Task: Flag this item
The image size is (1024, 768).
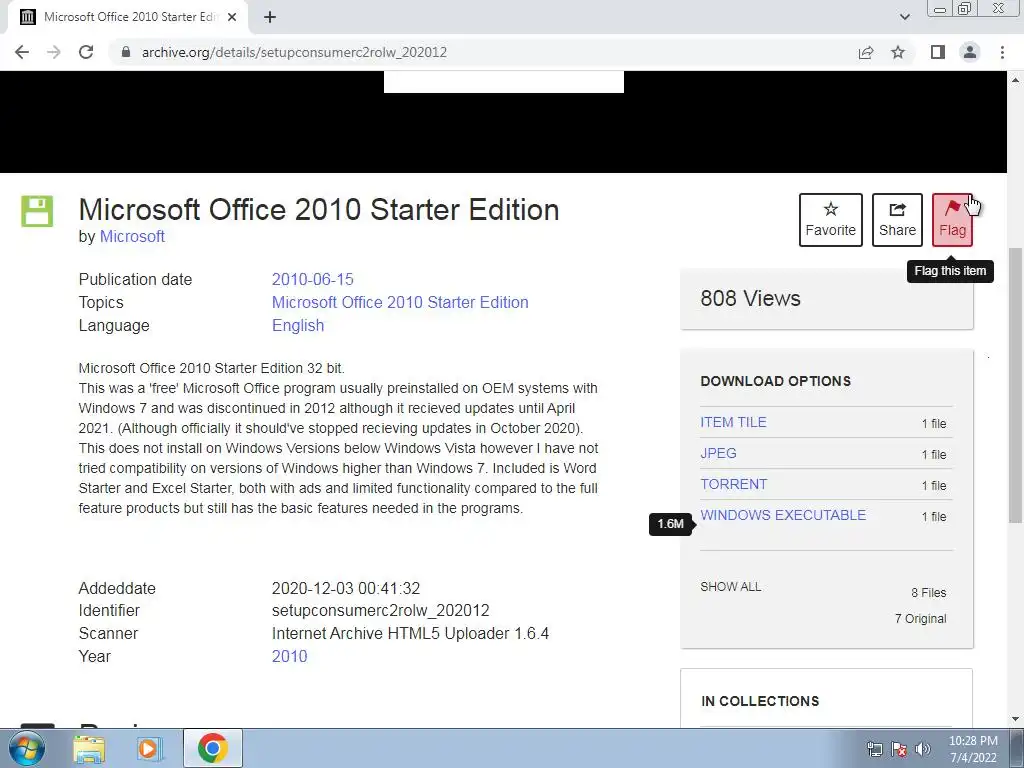Action: [x=952, y=219]
